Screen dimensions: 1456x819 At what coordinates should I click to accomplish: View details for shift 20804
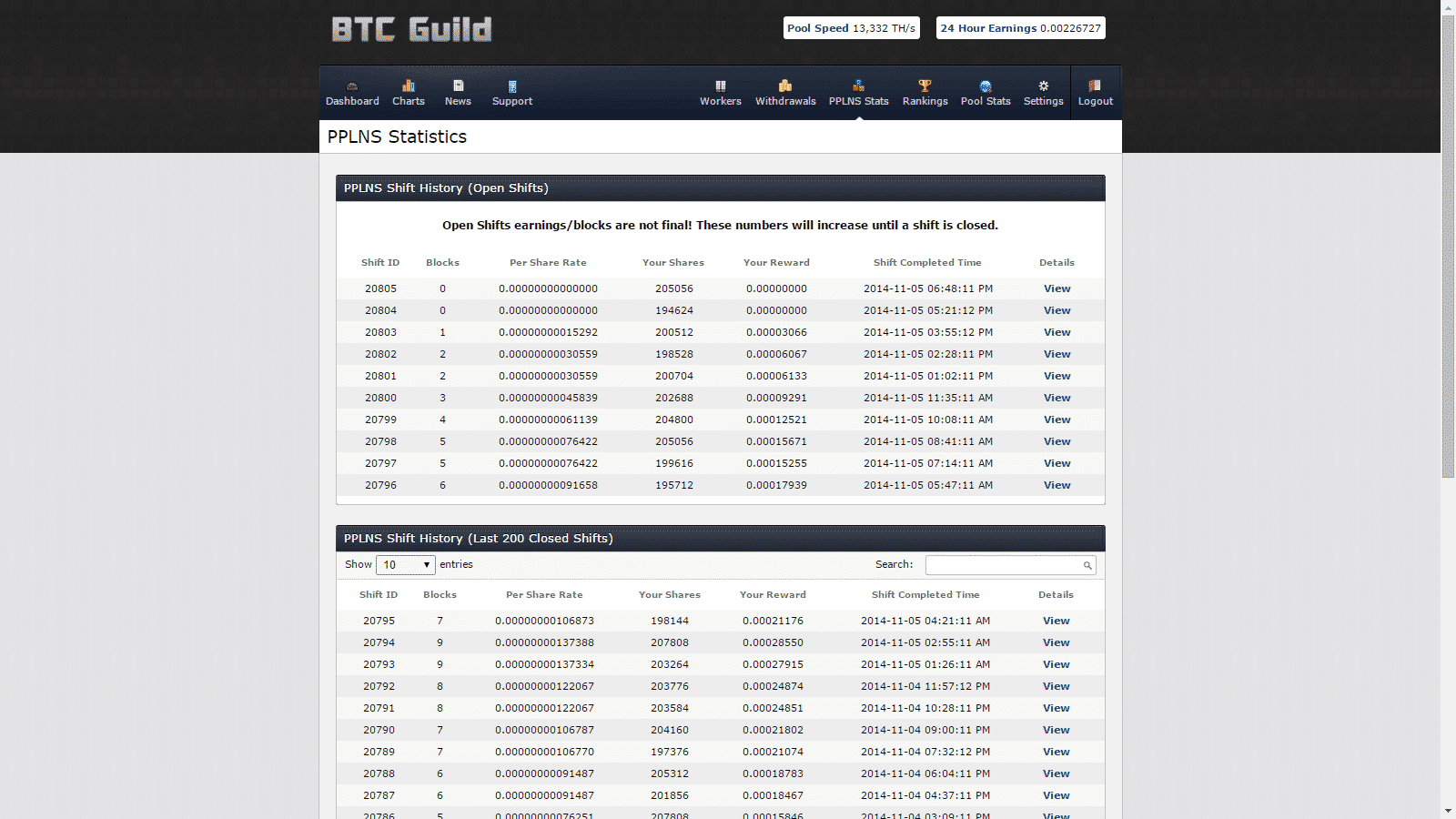1057,310
